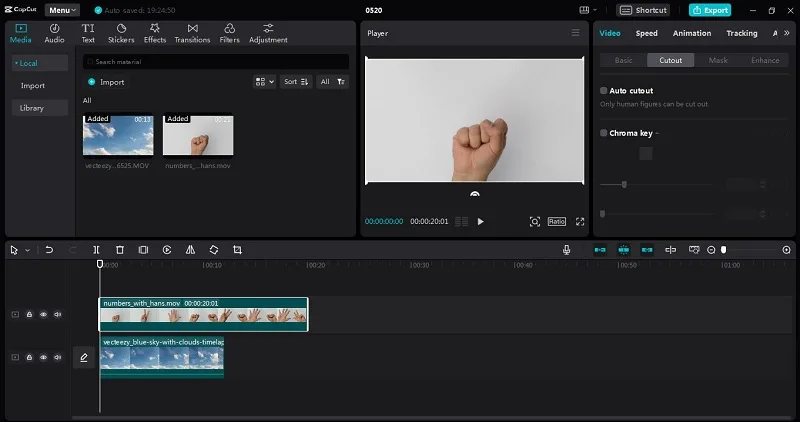Open the Transitions panel

(x=192, y=33)
